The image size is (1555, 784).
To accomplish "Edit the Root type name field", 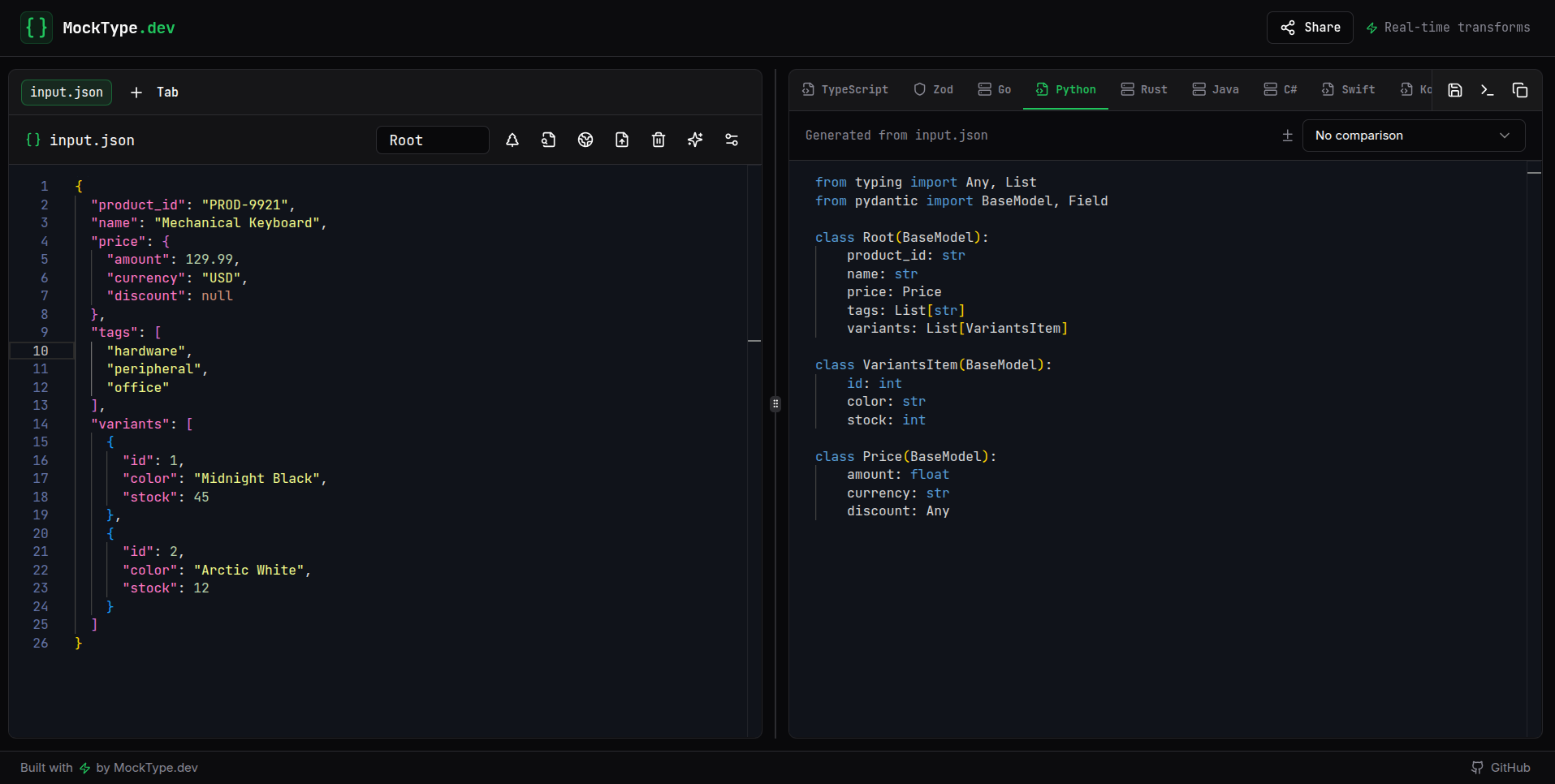I will pos(432,140).
